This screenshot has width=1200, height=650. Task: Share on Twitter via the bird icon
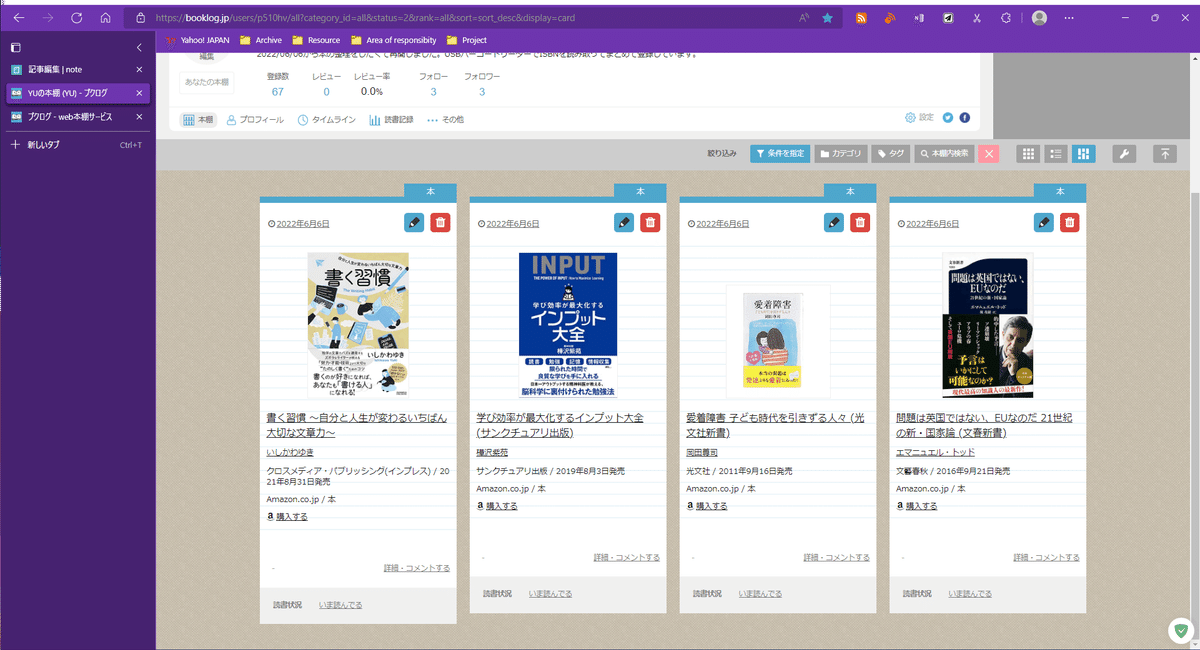[x=948, y=118]
